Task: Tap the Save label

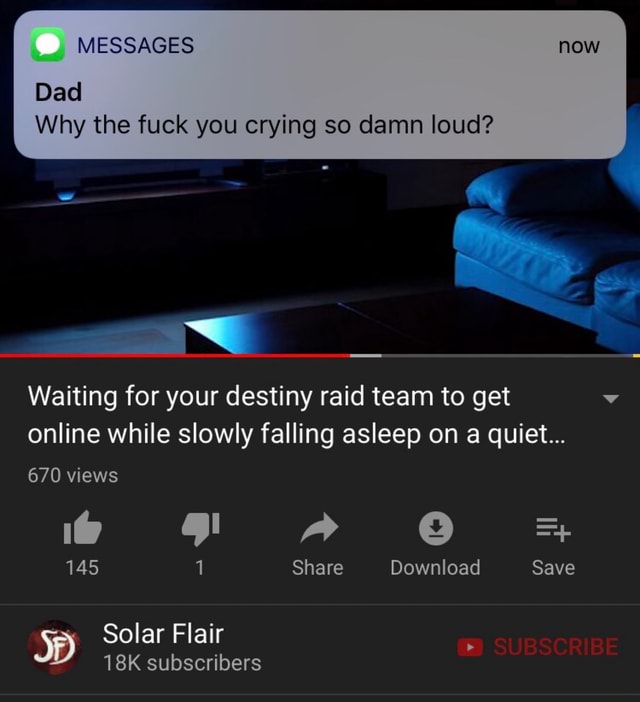Action: (554, 568)
